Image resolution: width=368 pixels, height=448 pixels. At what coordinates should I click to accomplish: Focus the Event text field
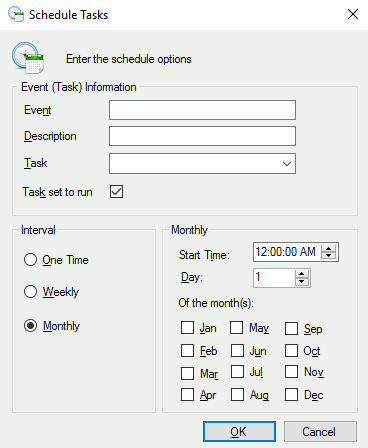coord(202,110)
